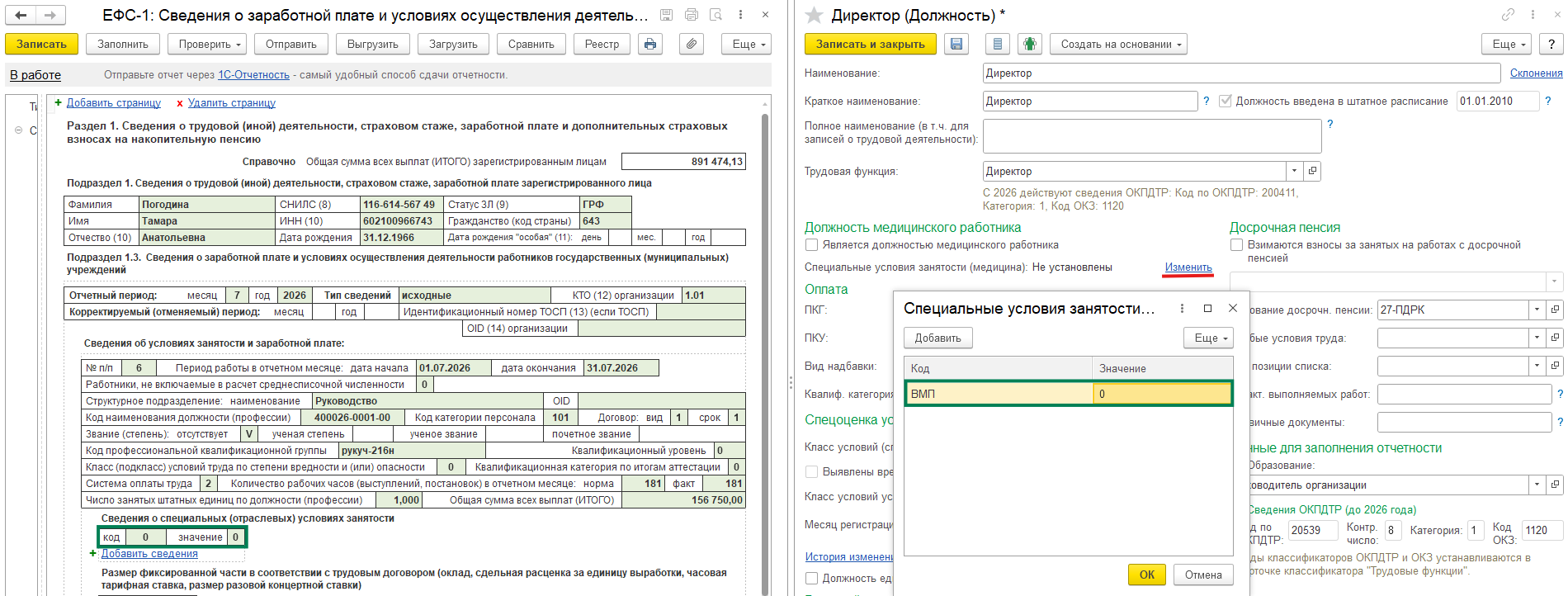Click the printer icon in ЕФС-1 title bar
The width and height of the screenshot is (1568, 596).
[x=692, y=15]
